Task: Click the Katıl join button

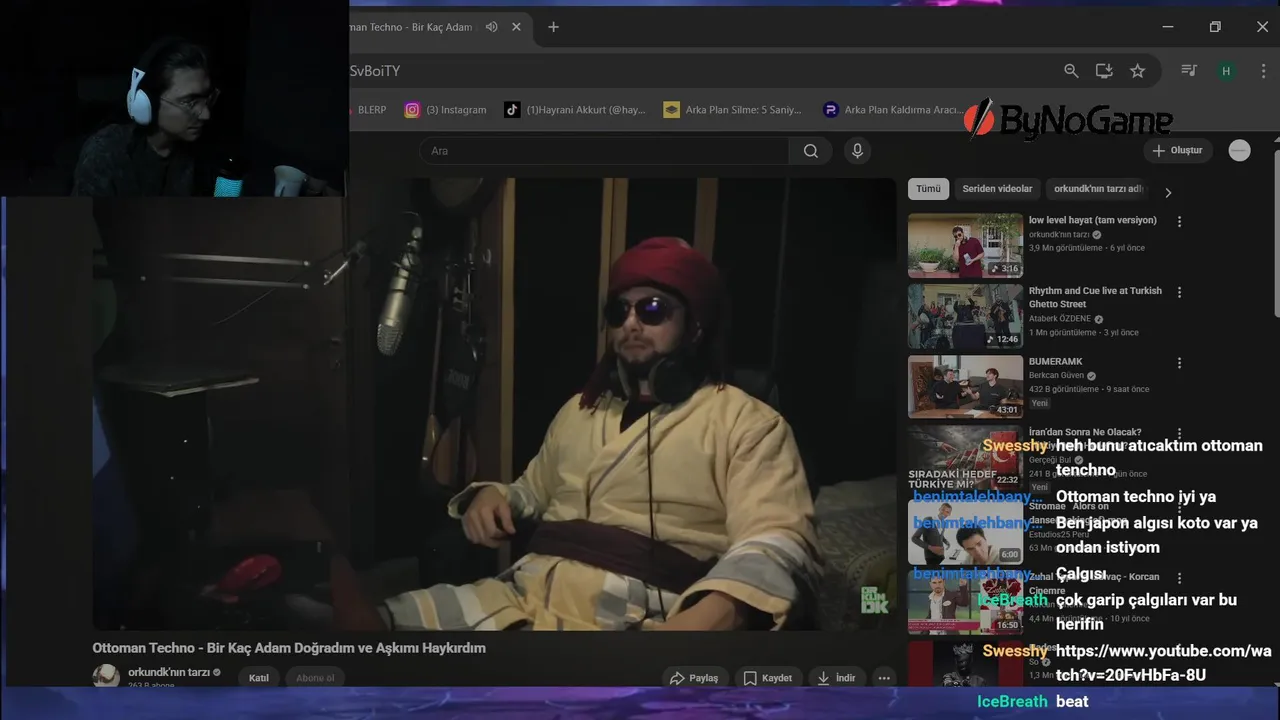Action: coord(259,678)
